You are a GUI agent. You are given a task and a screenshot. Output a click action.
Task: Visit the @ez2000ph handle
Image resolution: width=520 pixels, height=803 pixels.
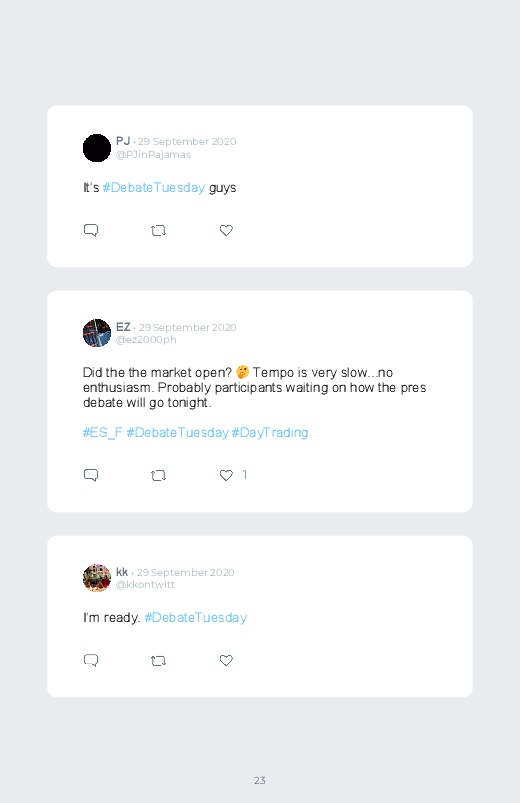coord(146,340)
